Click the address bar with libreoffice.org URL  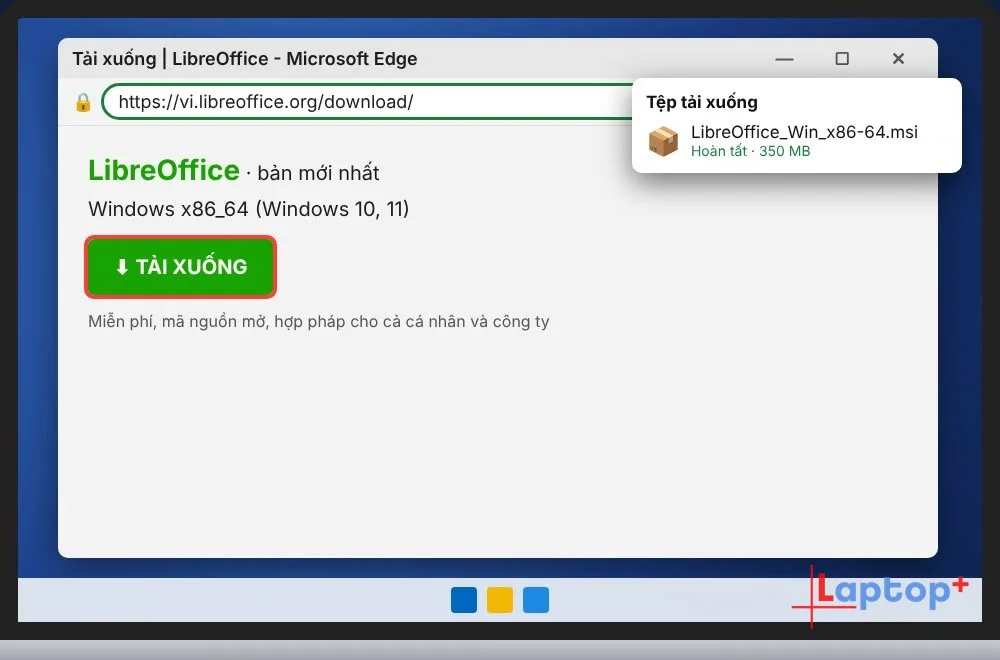point(368,101)
